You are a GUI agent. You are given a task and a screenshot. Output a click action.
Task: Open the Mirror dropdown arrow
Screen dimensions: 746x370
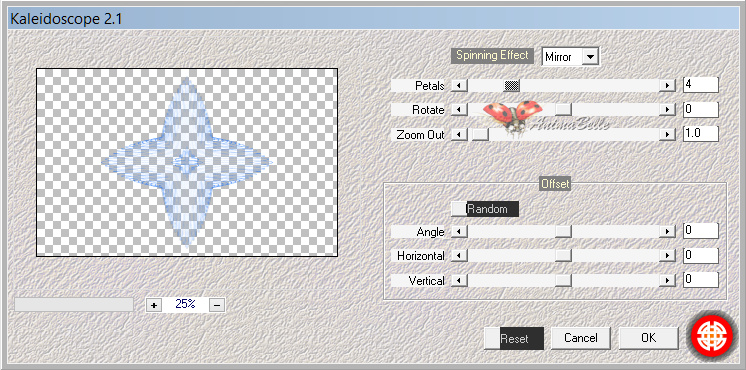pos(590,57)
